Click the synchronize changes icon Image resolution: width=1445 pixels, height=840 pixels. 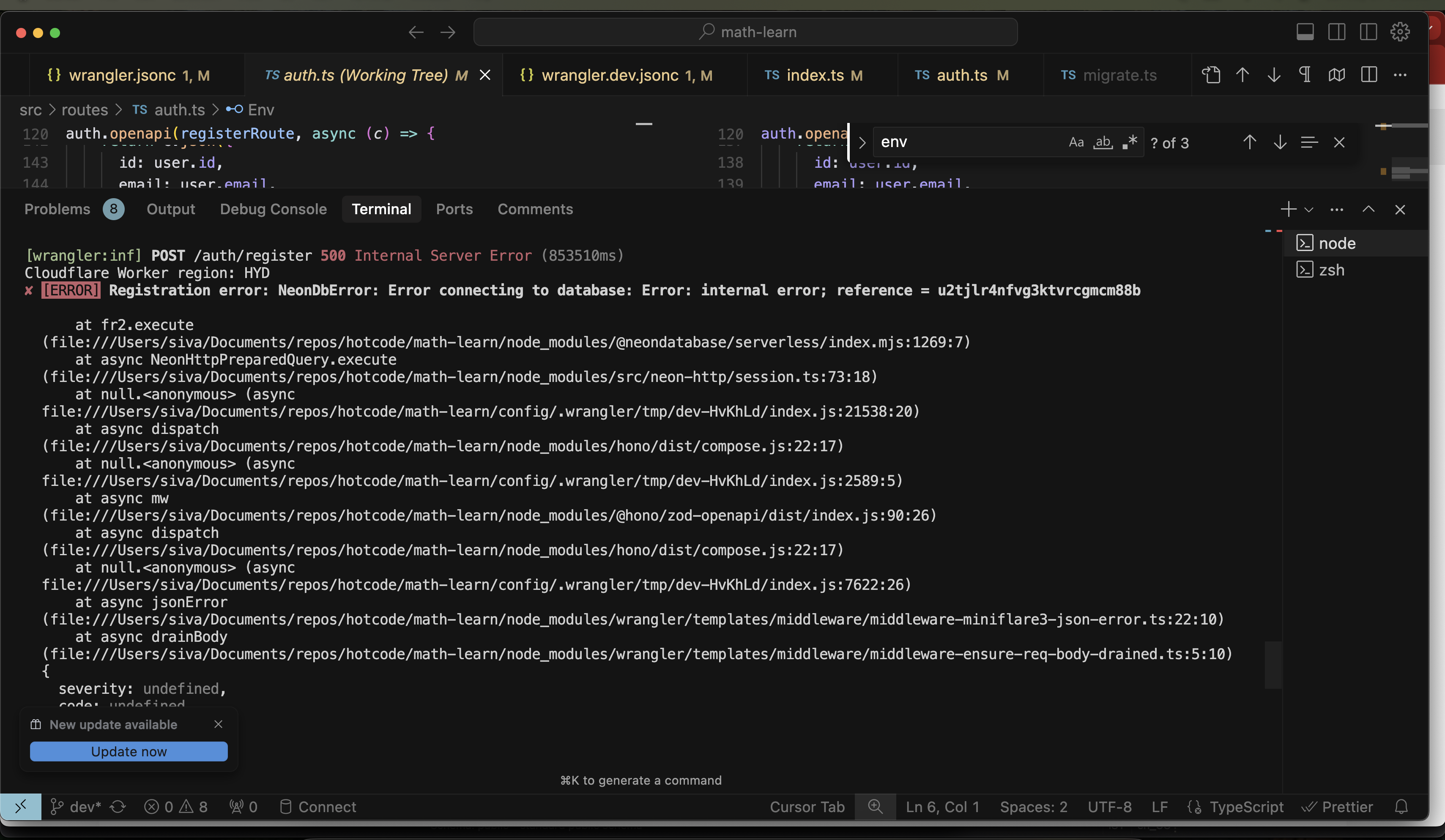[x=118, y=807]
